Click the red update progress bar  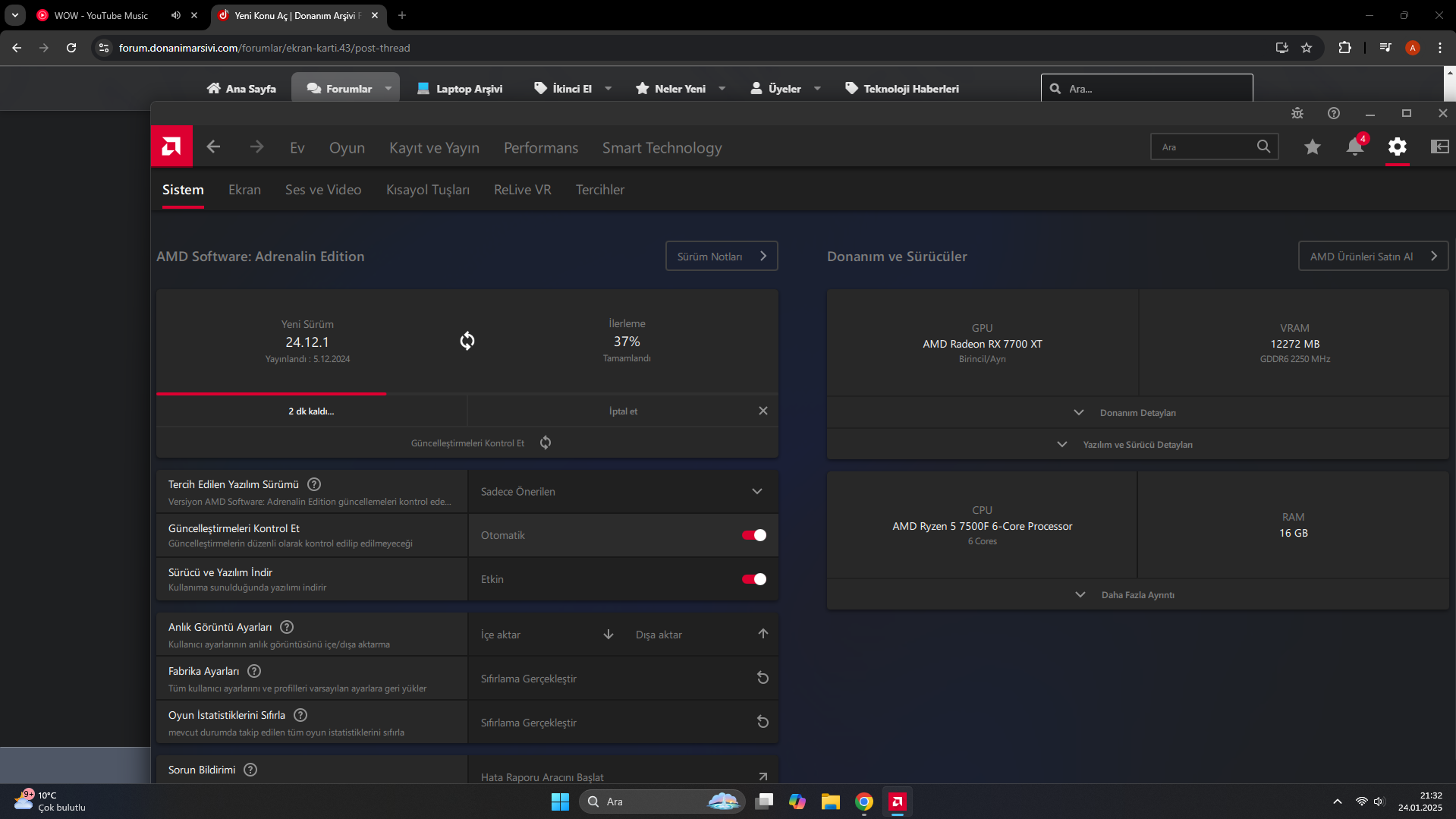pyautogui.click(x=271, y=394)
